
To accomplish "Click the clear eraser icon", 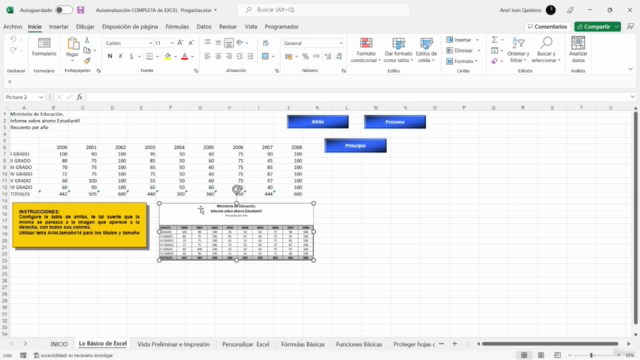I will [494, 61].
